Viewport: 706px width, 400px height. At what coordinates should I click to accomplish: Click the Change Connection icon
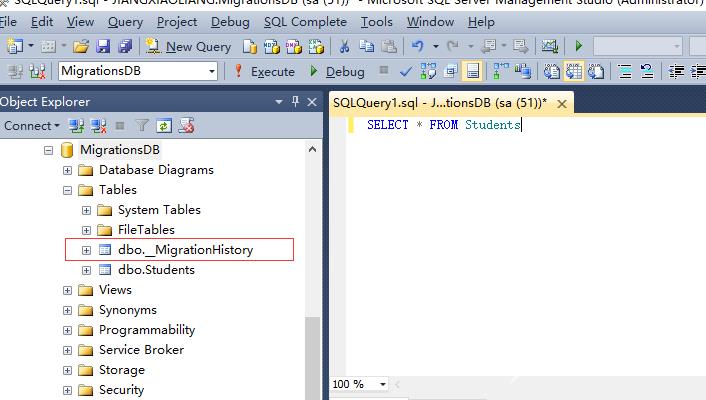click(37, 71)
